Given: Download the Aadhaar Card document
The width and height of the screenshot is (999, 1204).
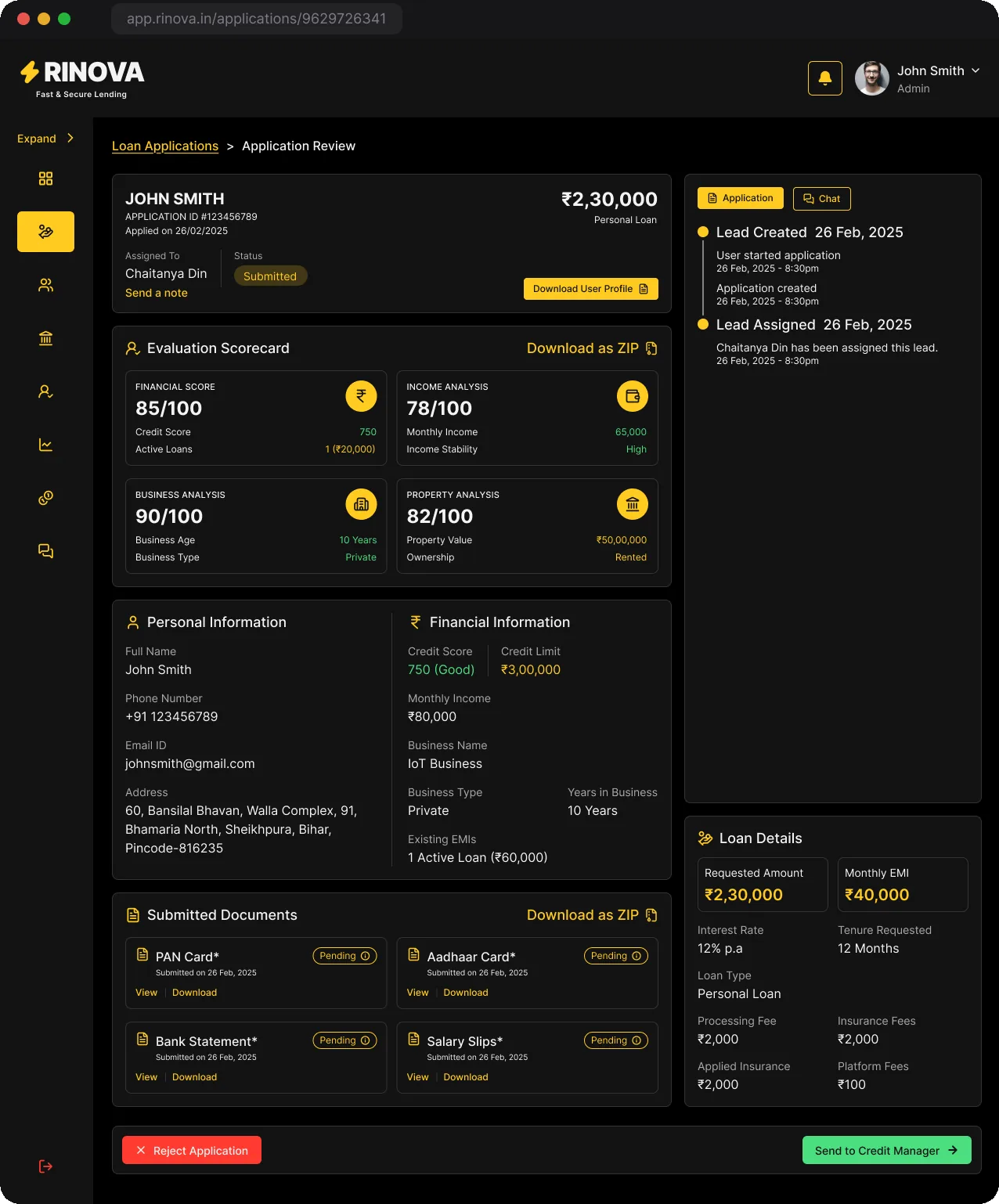Looking at the screenshot, I should pos(466,993).
